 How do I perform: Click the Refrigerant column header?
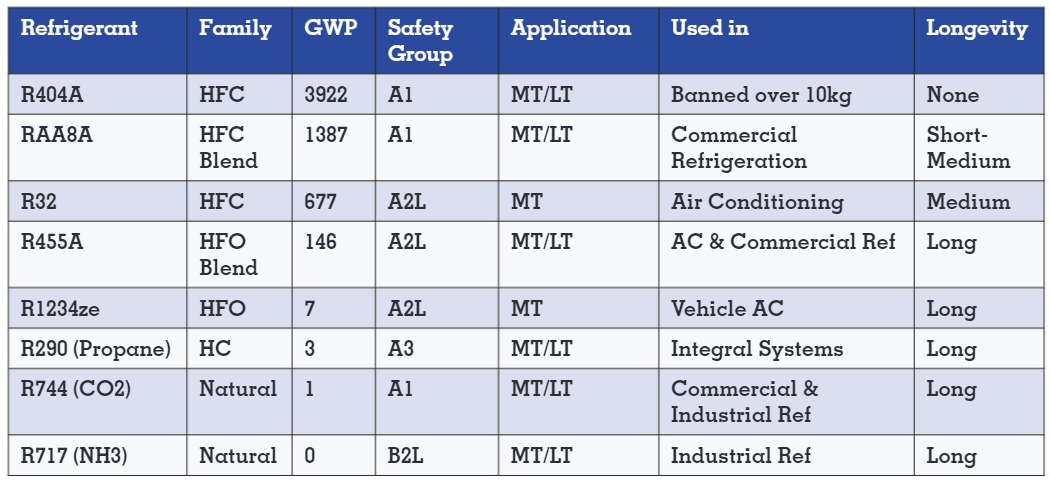click(x=79, y=29)
